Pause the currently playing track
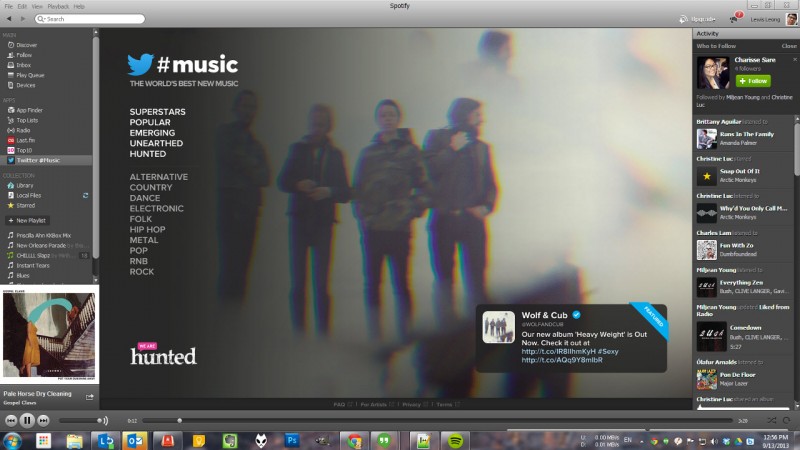 [27, 420]
